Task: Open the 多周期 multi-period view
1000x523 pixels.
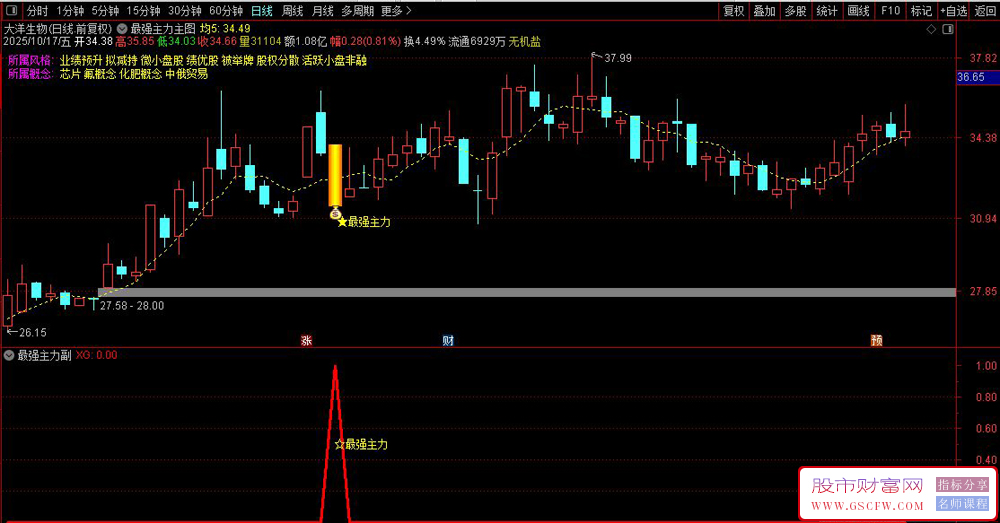Action: click(x=357, y=10)
